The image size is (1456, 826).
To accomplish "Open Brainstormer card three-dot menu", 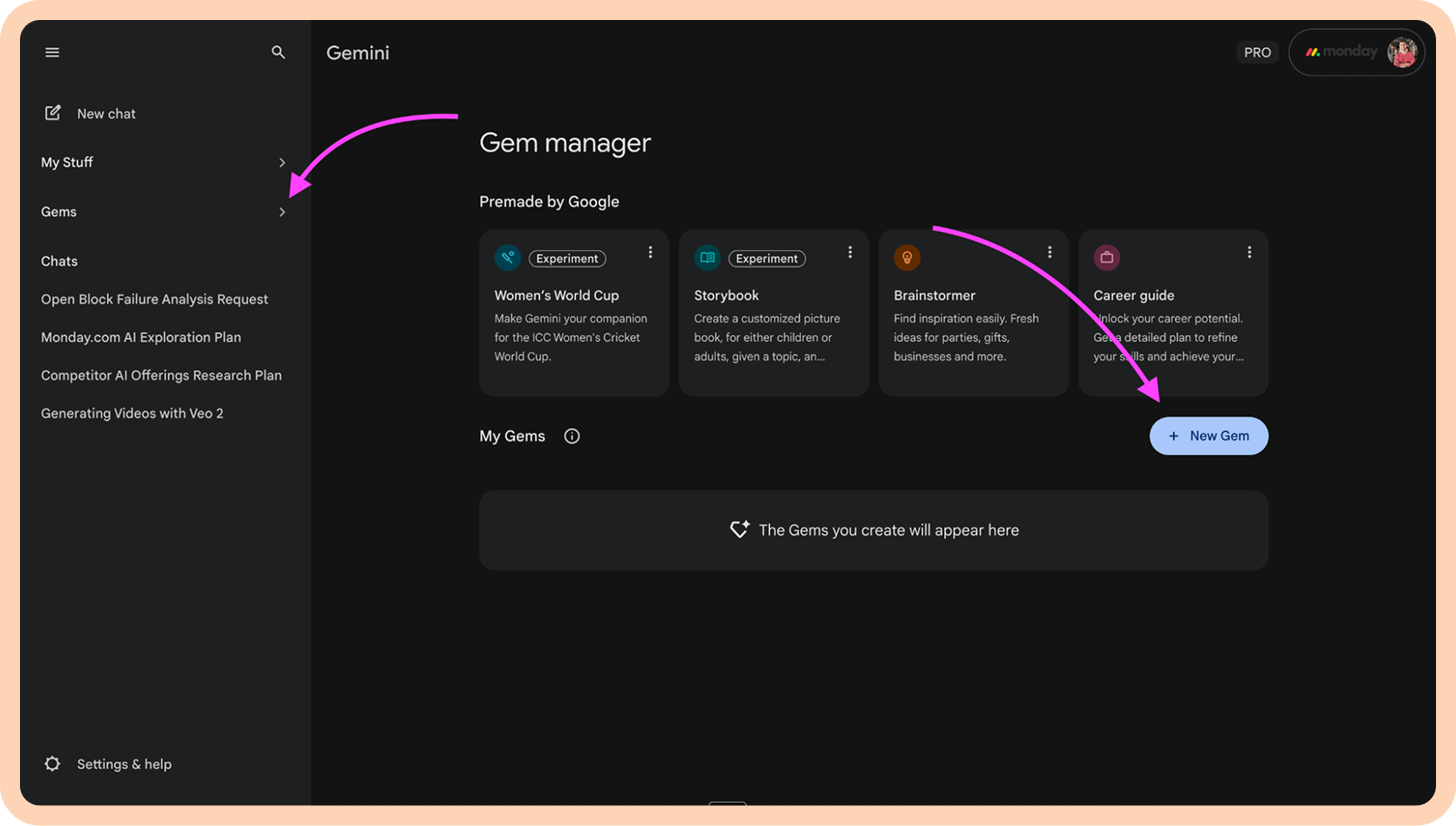I will (1050, 252).
